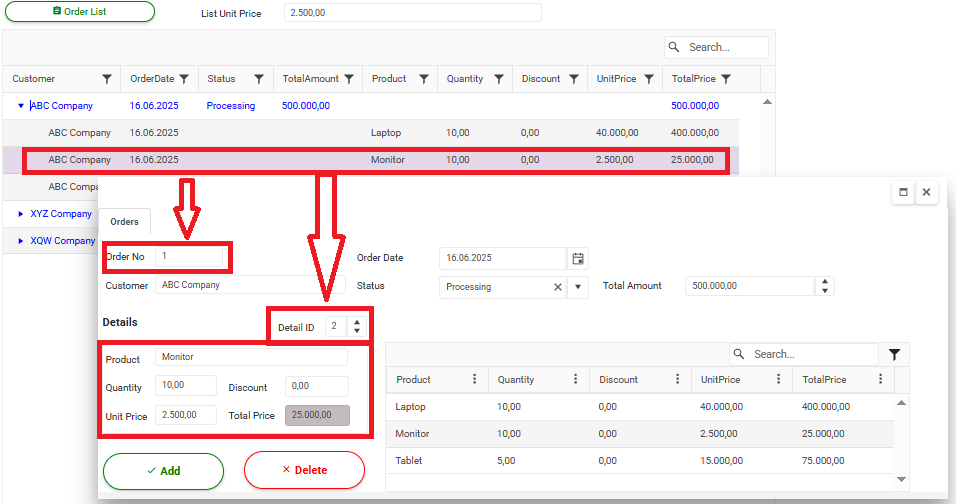956x504 pixels.
Task: Click the Order Date field
Action: click(503, 258)
